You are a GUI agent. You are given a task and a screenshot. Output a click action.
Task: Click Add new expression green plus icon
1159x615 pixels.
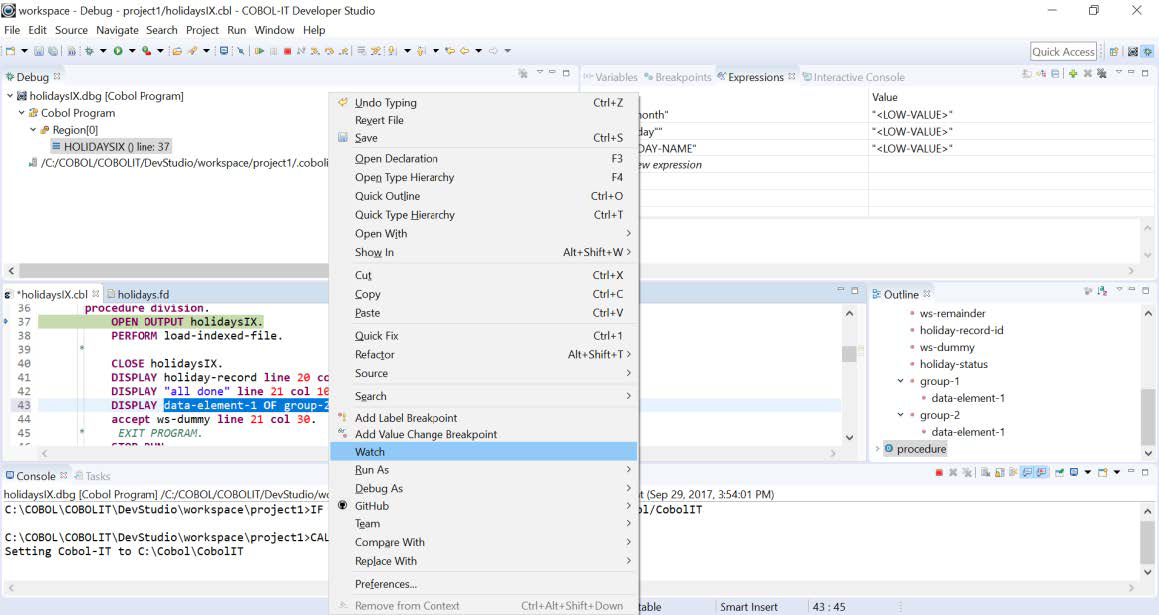(x=1072, y=75)
